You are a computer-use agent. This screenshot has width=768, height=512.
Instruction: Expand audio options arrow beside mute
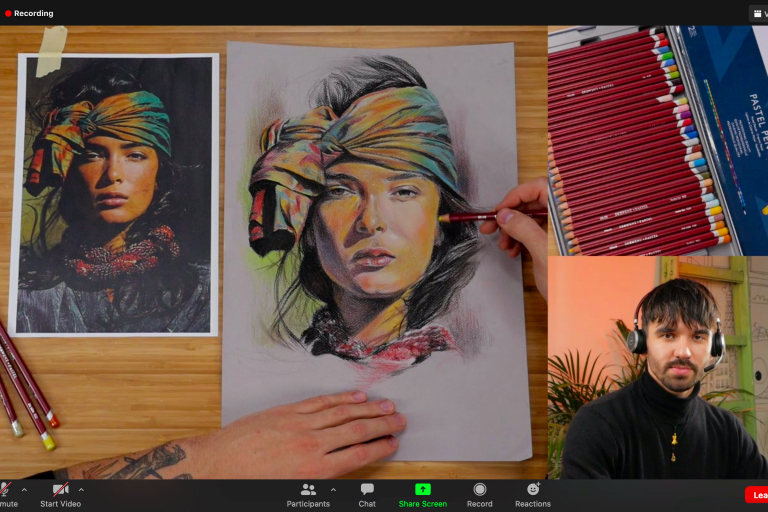point(24,489)
